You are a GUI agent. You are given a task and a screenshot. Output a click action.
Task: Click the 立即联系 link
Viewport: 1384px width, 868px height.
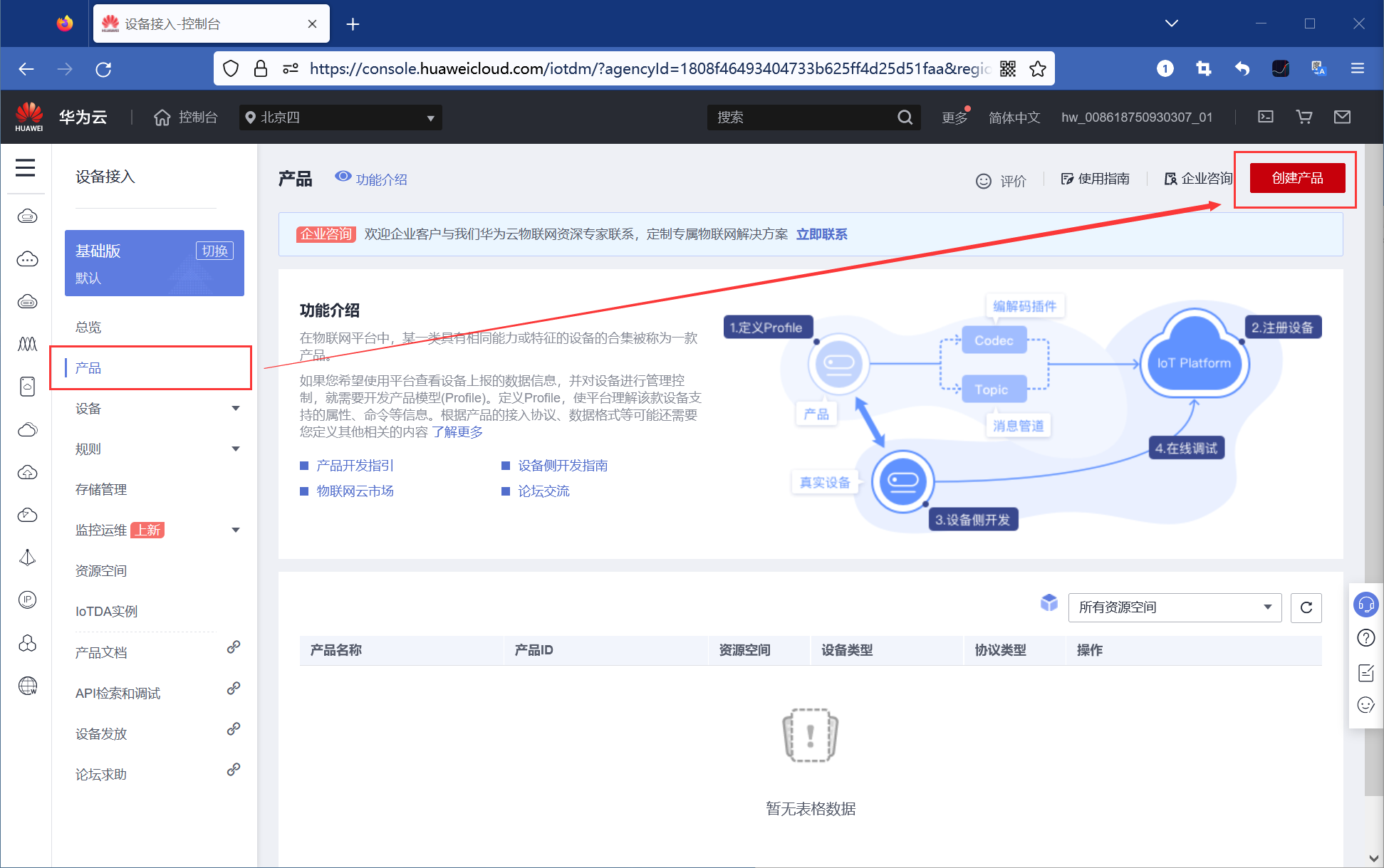coord(822,234)
